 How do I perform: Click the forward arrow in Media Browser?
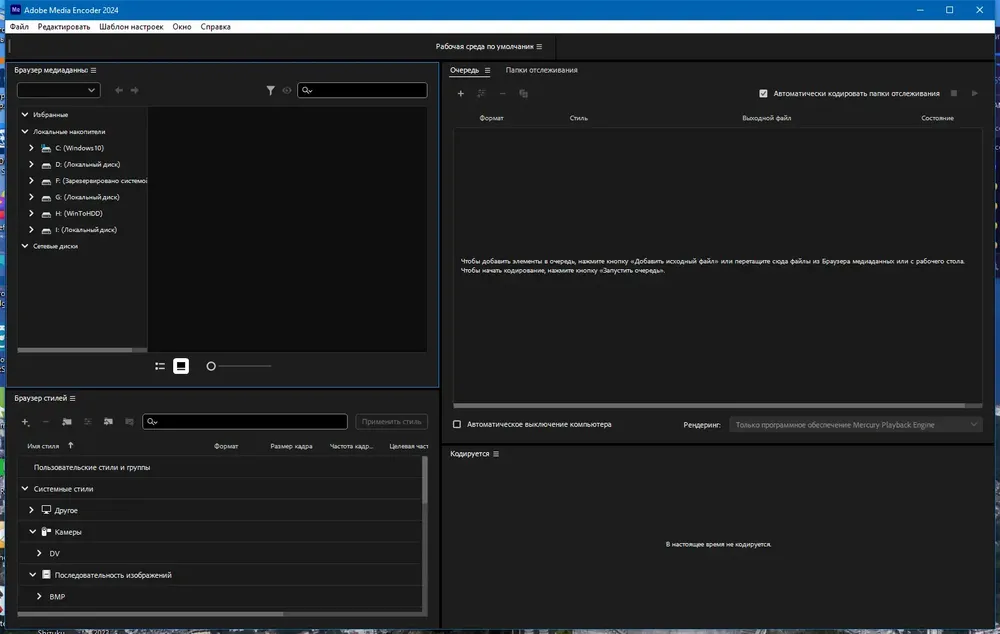[135, 91]
